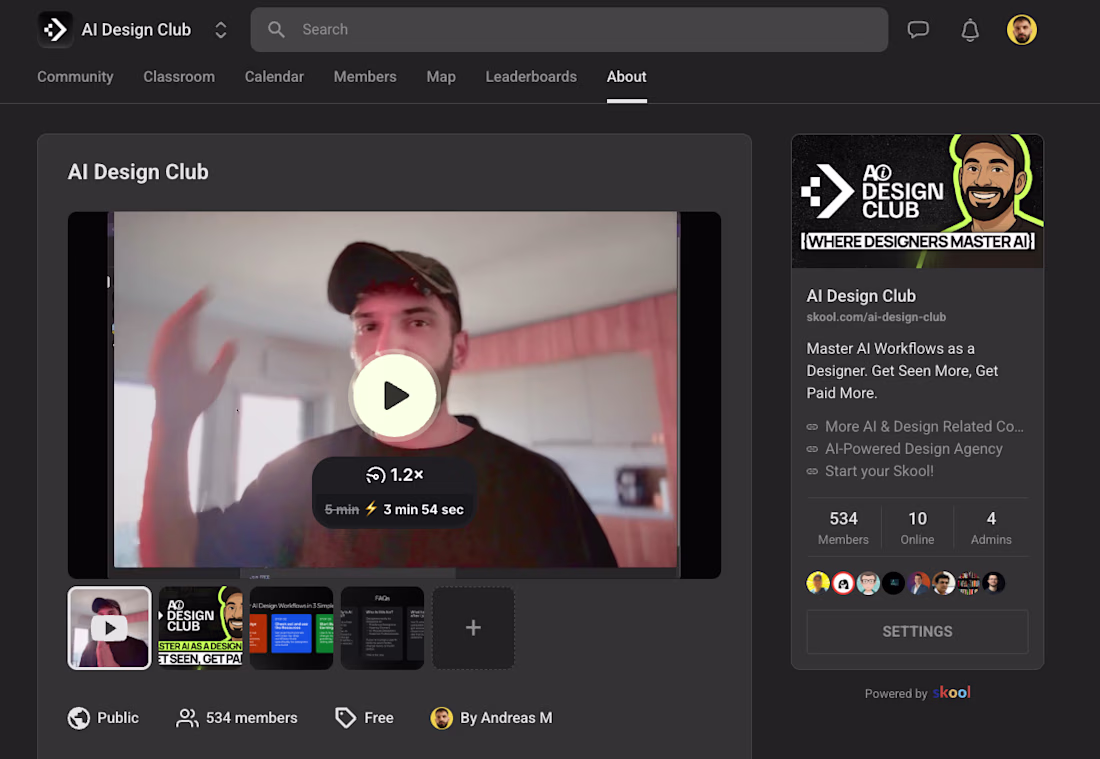
Task: Switch to the Members tab
Action: pyautogui.click(x=365, y=76)
